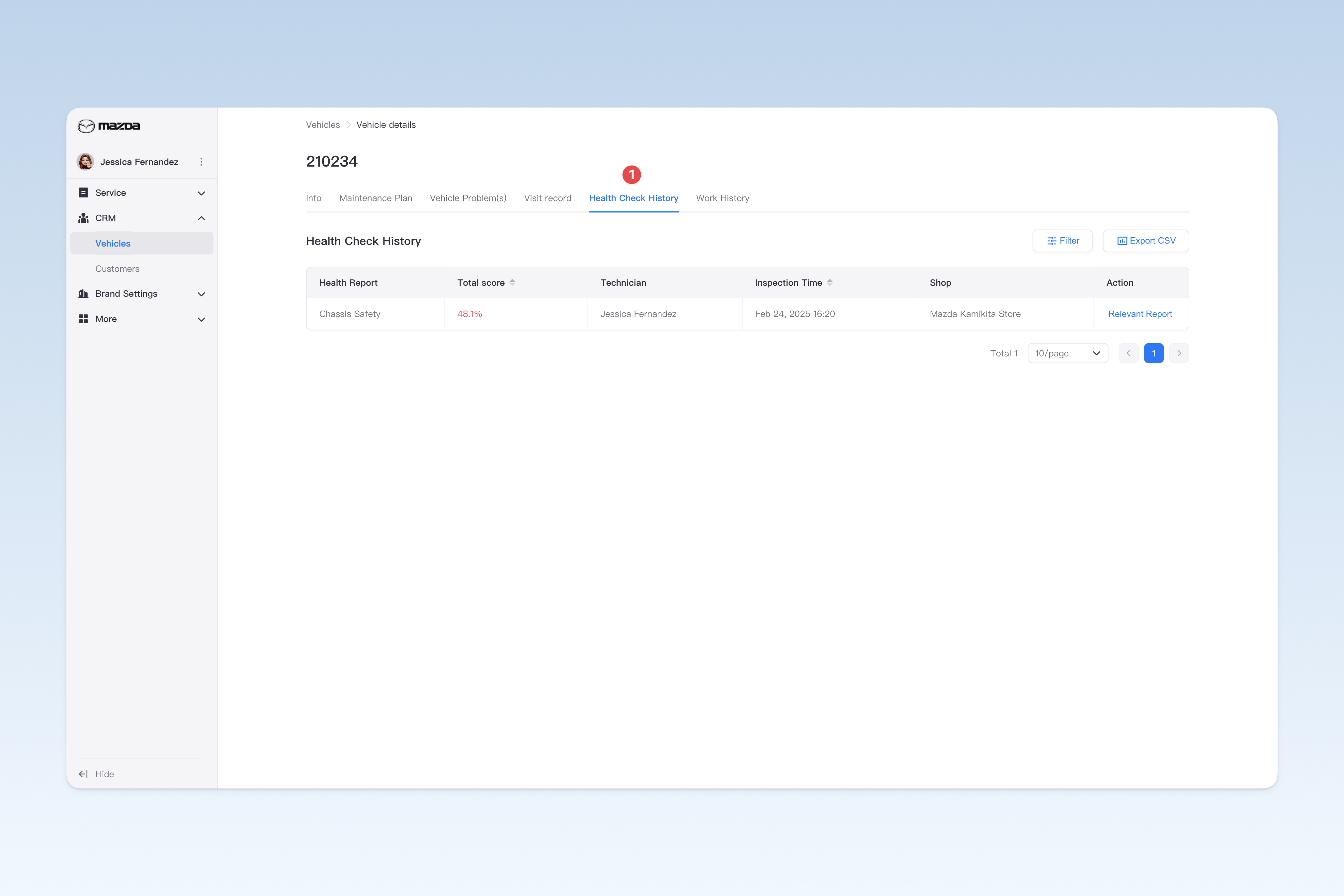Viewport: 1344px width, 896px height.
Task: Open the Visit record tab
Action: pyautogui.click(x=548, y=198)
